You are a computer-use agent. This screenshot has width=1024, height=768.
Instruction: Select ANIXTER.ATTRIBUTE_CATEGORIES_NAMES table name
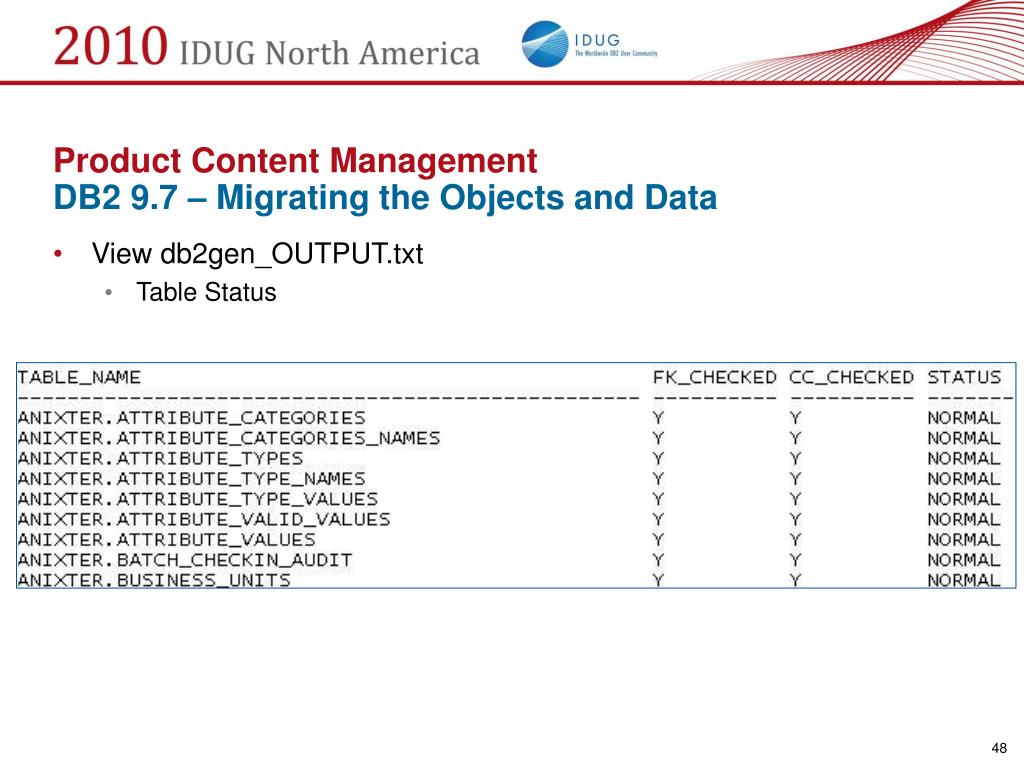point(229,438)
